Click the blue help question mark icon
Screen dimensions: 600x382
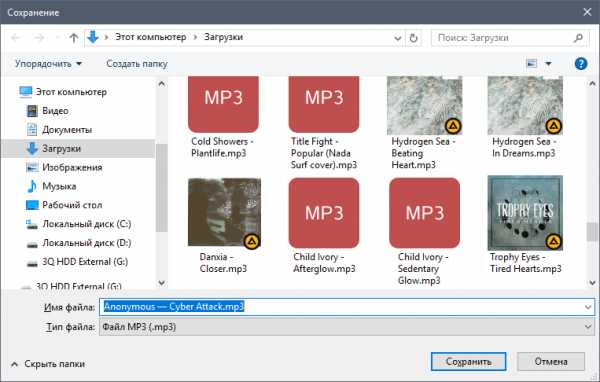(580, 64)
